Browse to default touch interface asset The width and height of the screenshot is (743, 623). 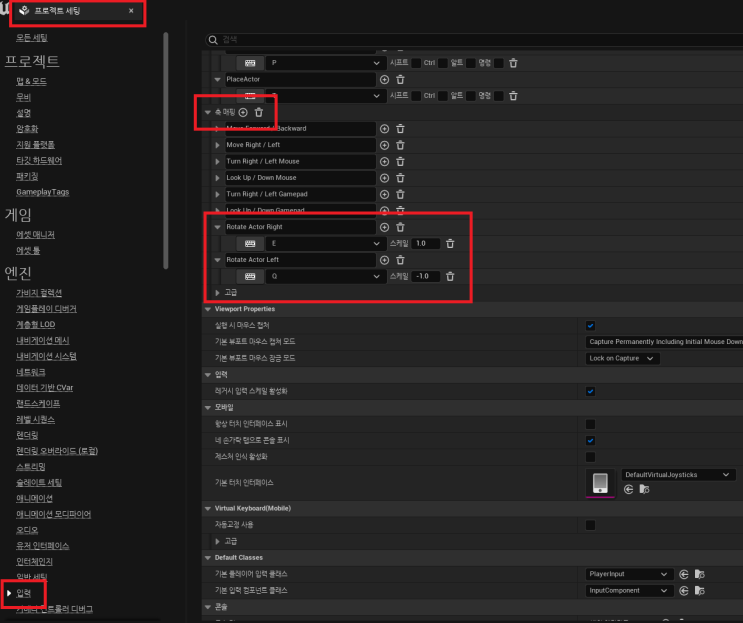644,489
